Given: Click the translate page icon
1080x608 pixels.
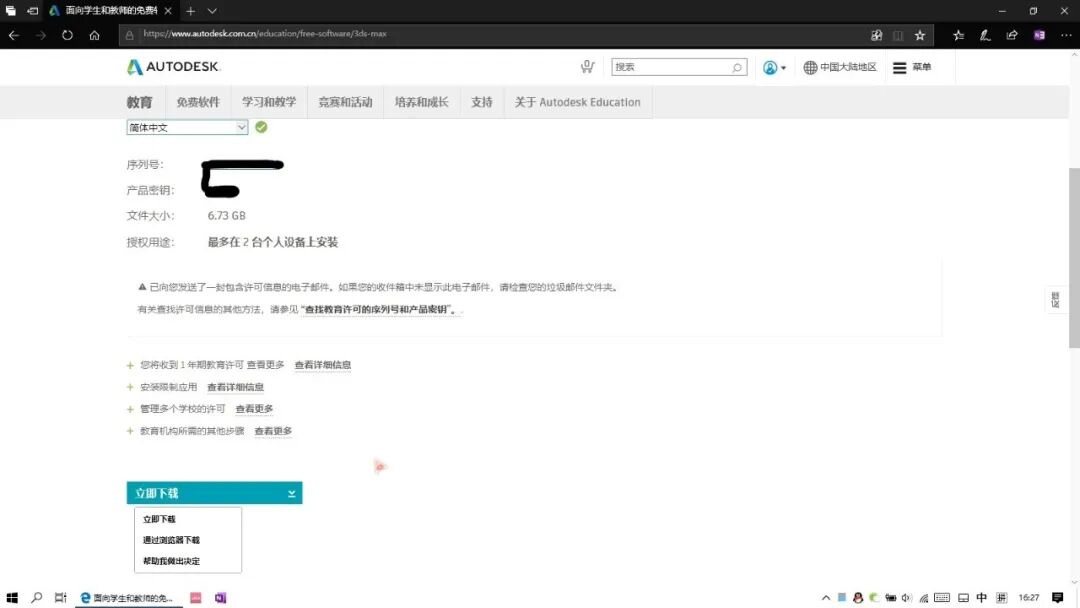Looking at the screenshot, I should [876, 35].
